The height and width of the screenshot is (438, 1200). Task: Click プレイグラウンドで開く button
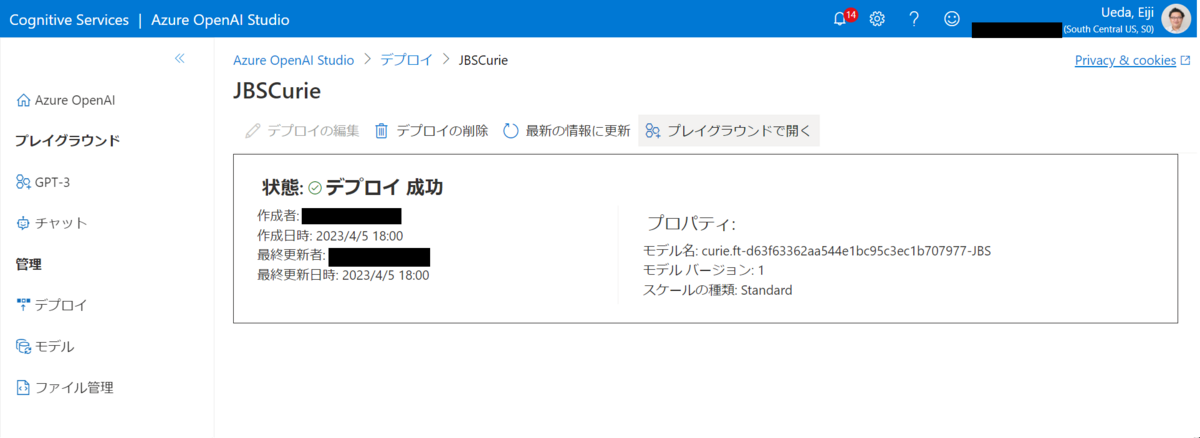coord(729,131)
